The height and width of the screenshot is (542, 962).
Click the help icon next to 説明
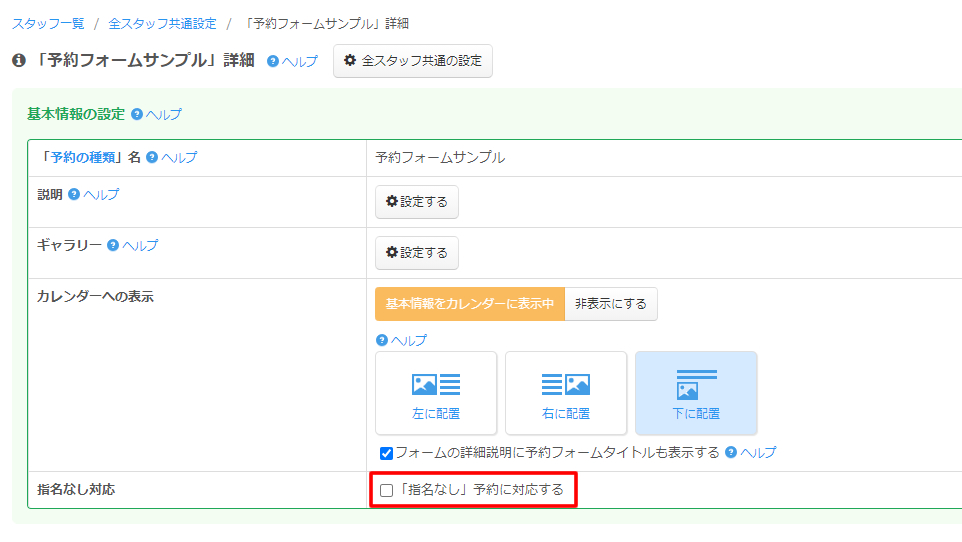click(74, 194)
